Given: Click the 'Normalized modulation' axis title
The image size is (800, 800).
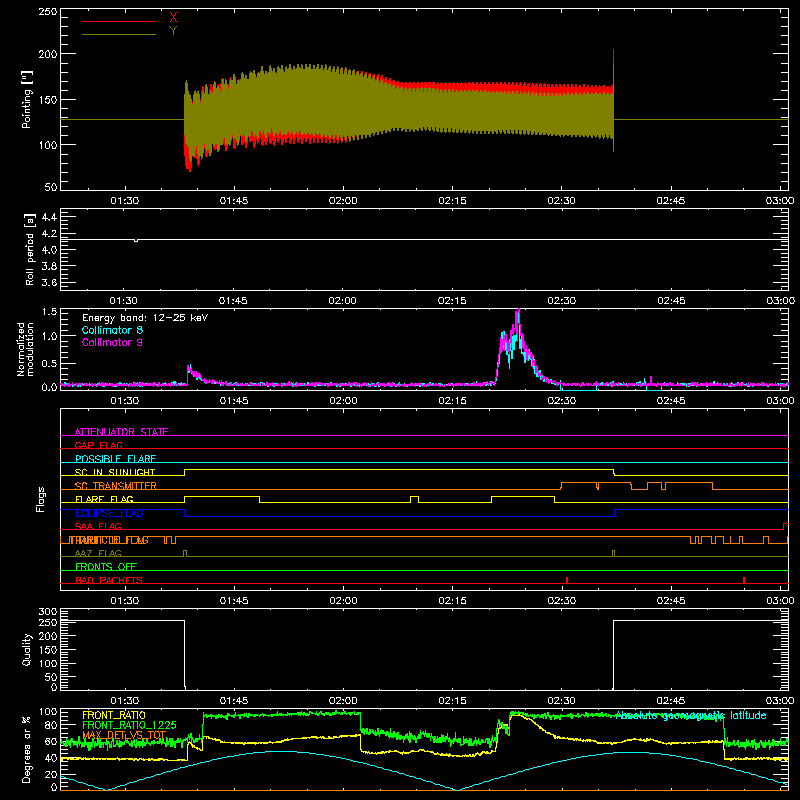Looking at the screenshot, I should tap(25, 349).
